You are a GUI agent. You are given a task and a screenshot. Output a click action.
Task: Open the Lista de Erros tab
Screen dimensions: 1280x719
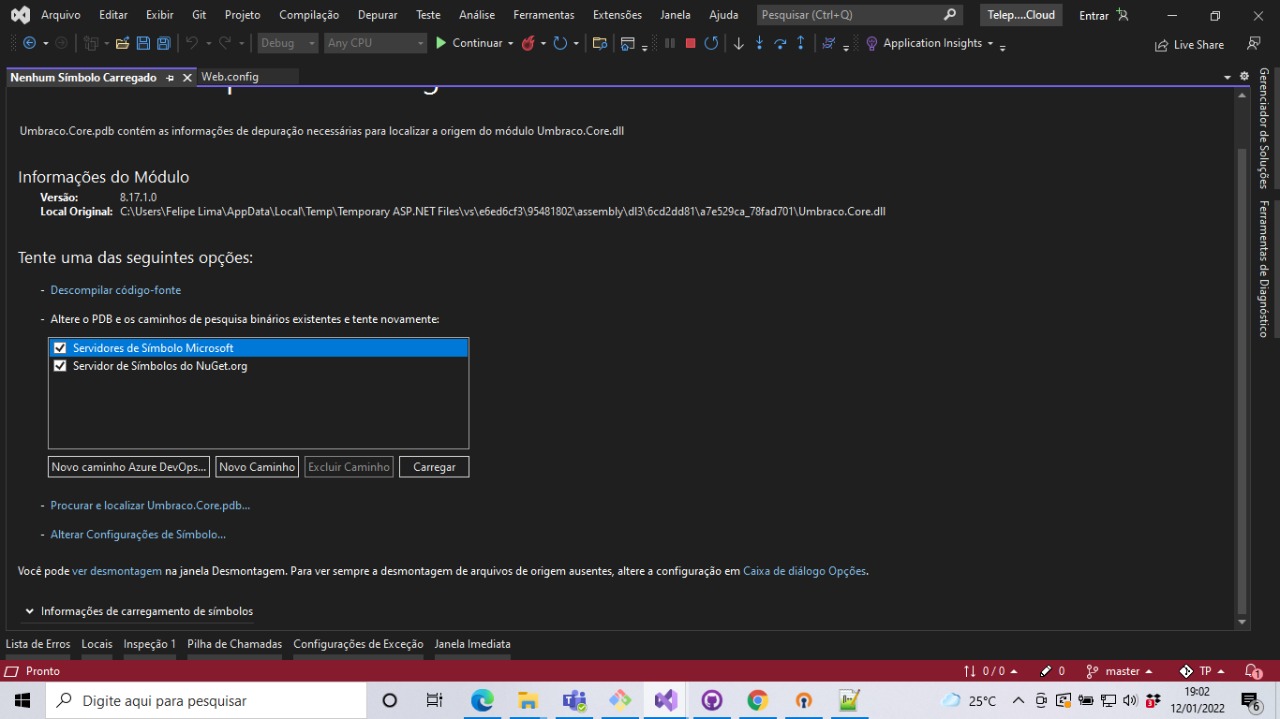(x=38, y=644)
